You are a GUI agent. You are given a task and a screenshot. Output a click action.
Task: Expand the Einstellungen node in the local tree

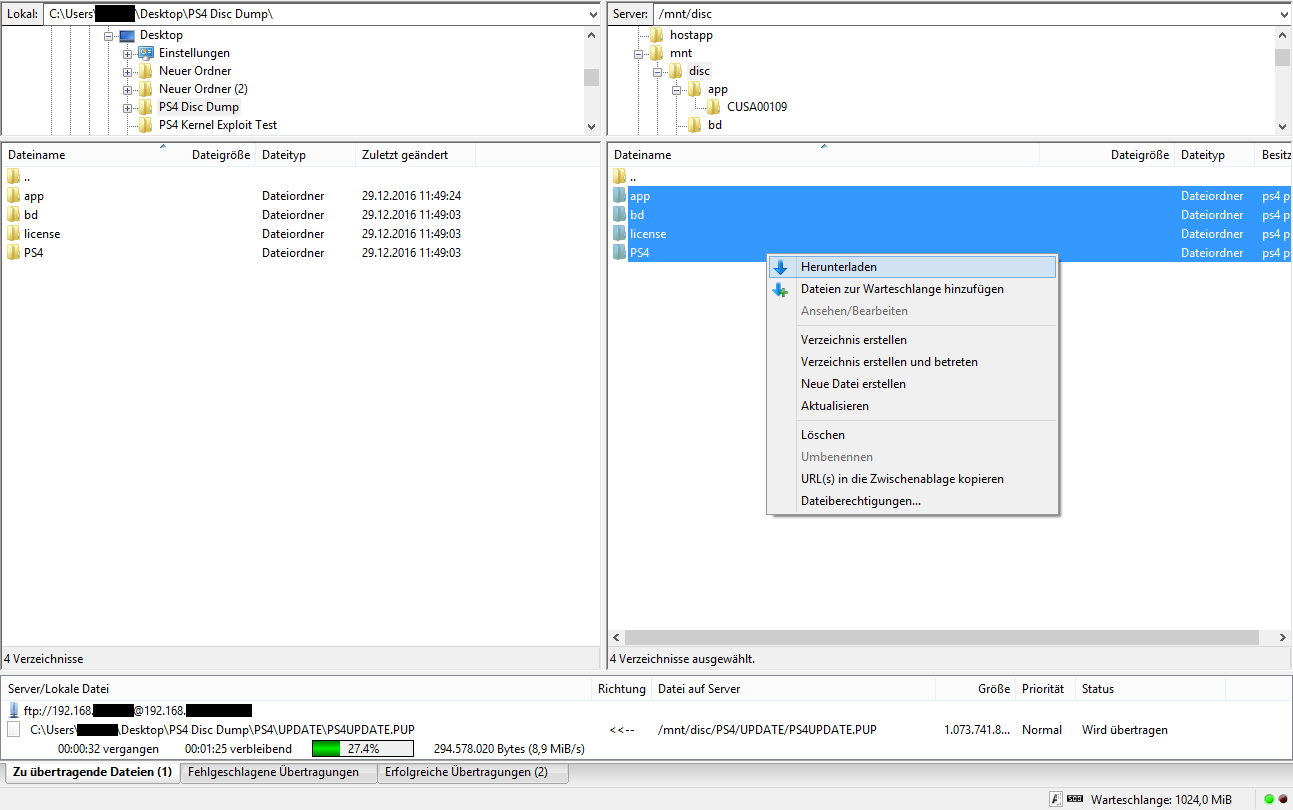click(128, 53)
